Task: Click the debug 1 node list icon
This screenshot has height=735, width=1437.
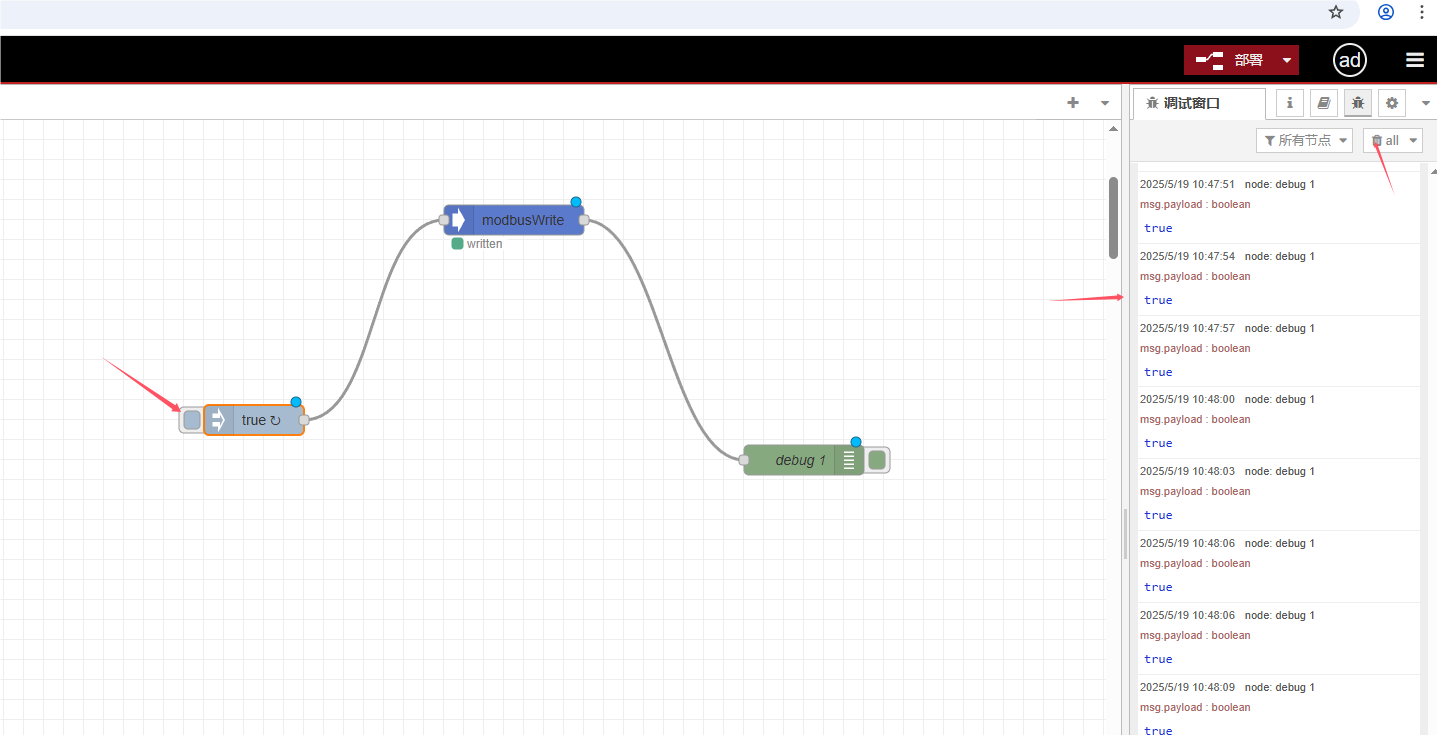Action: 849,460
